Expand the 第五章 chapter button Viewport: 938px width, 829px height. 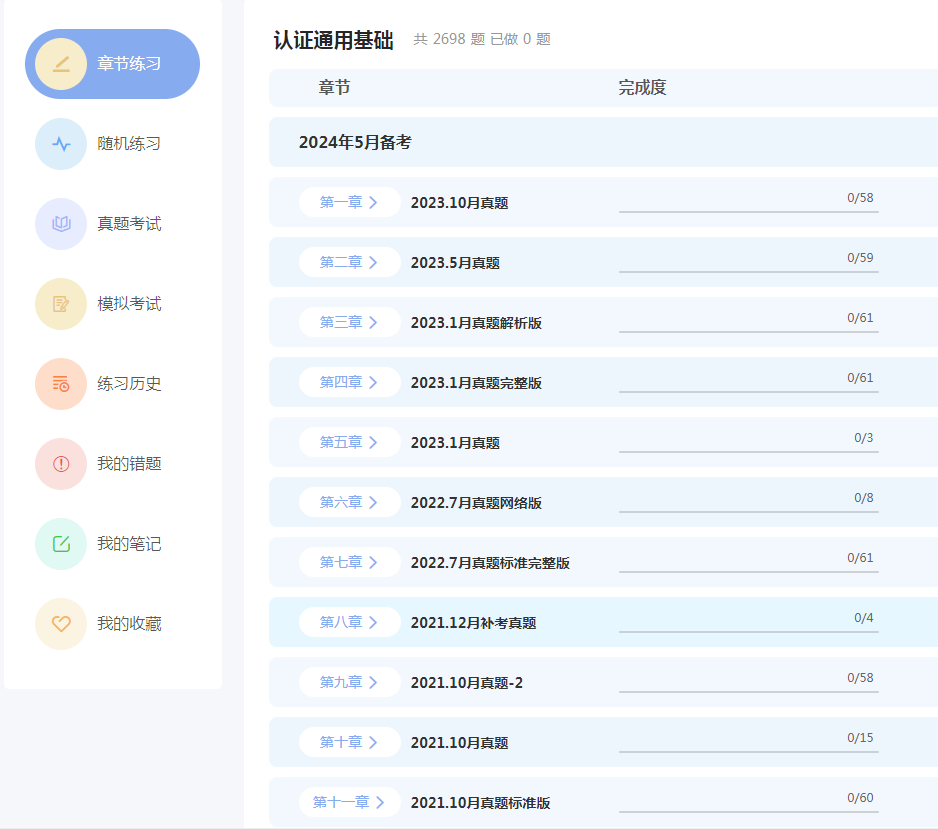[x=349, y=442]
